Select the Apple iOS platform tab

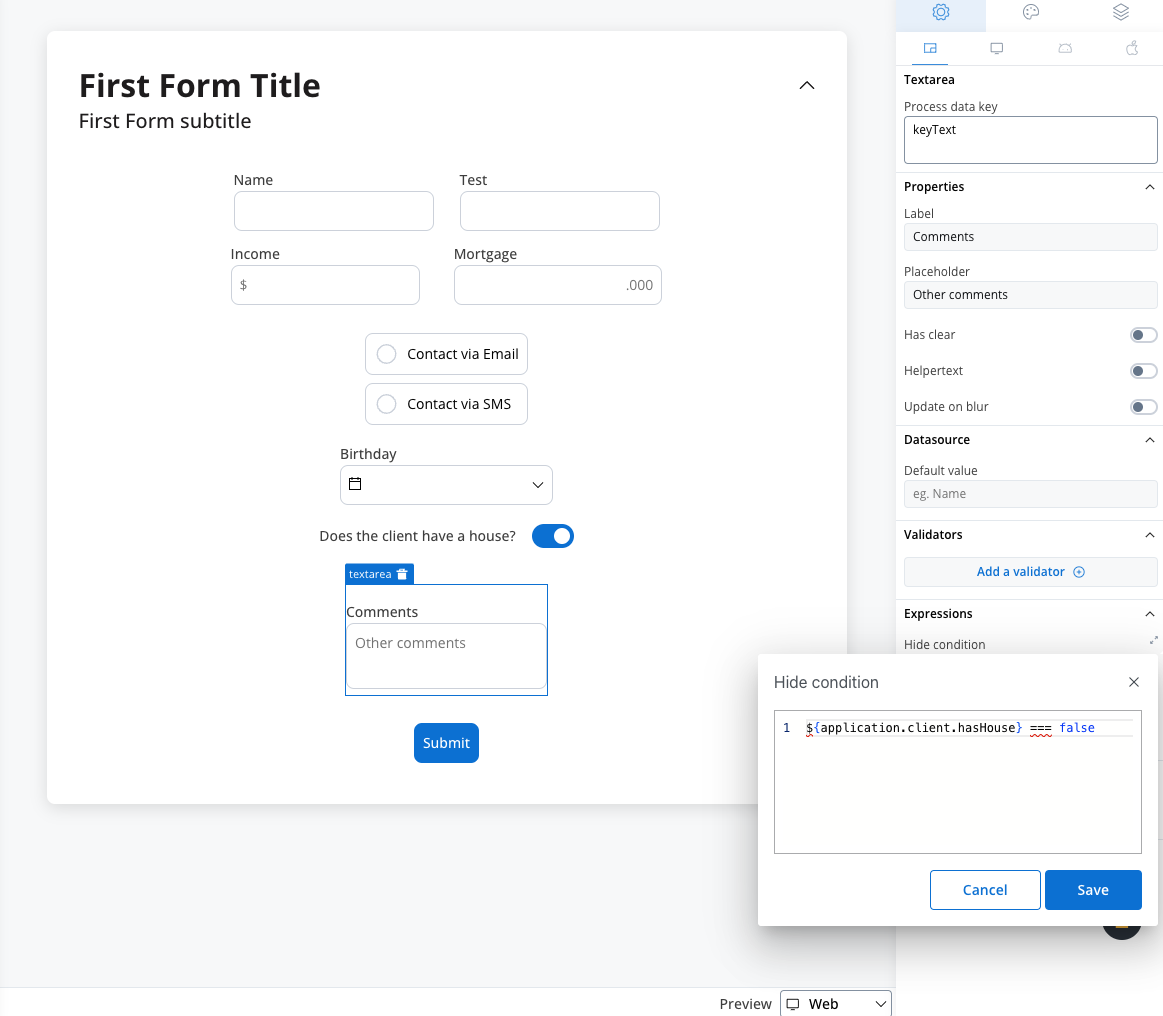[x=1132, y=48]
